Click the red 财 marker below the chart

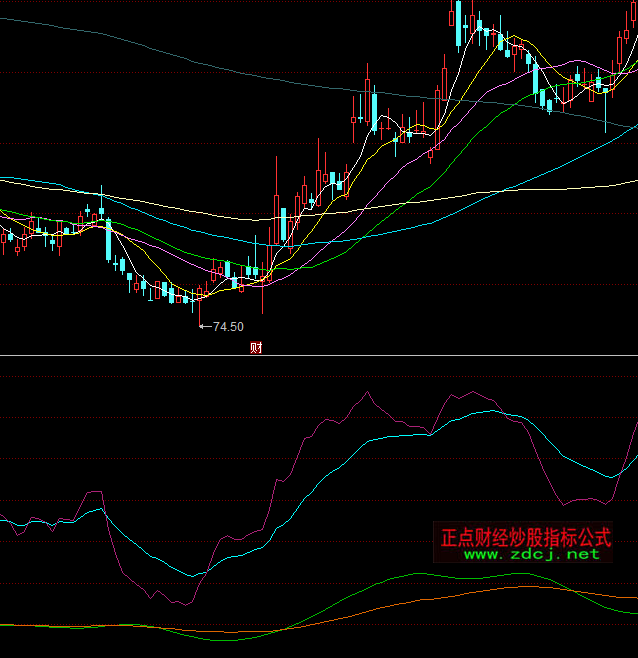(256, 348)
